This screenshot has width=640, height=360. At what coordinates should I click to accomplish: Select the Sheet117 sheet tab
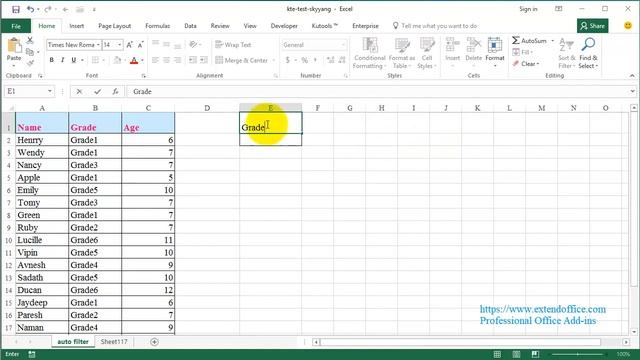114,342
